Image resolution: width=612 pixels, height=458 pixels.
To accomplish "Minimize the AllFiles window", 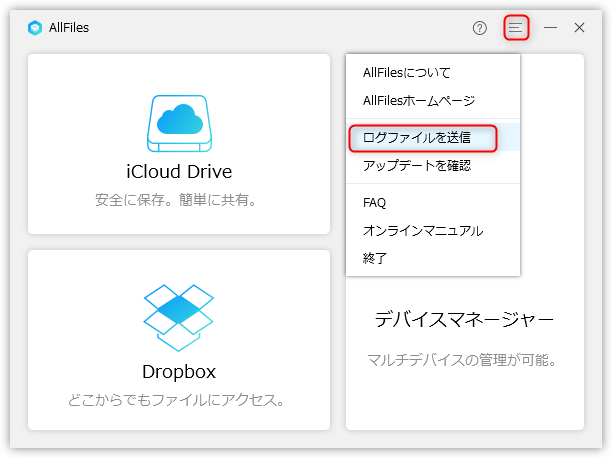I will pos(551,28).
